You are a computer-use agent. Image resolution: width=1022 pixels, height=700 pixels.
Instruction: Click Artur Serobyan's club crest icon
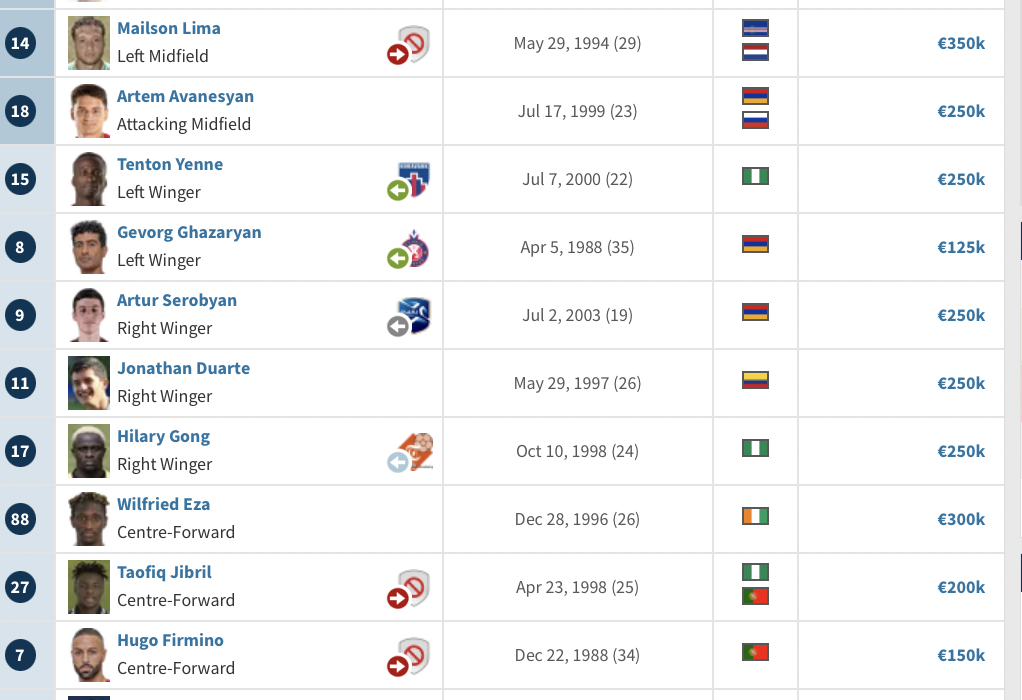tap(409, 316)
